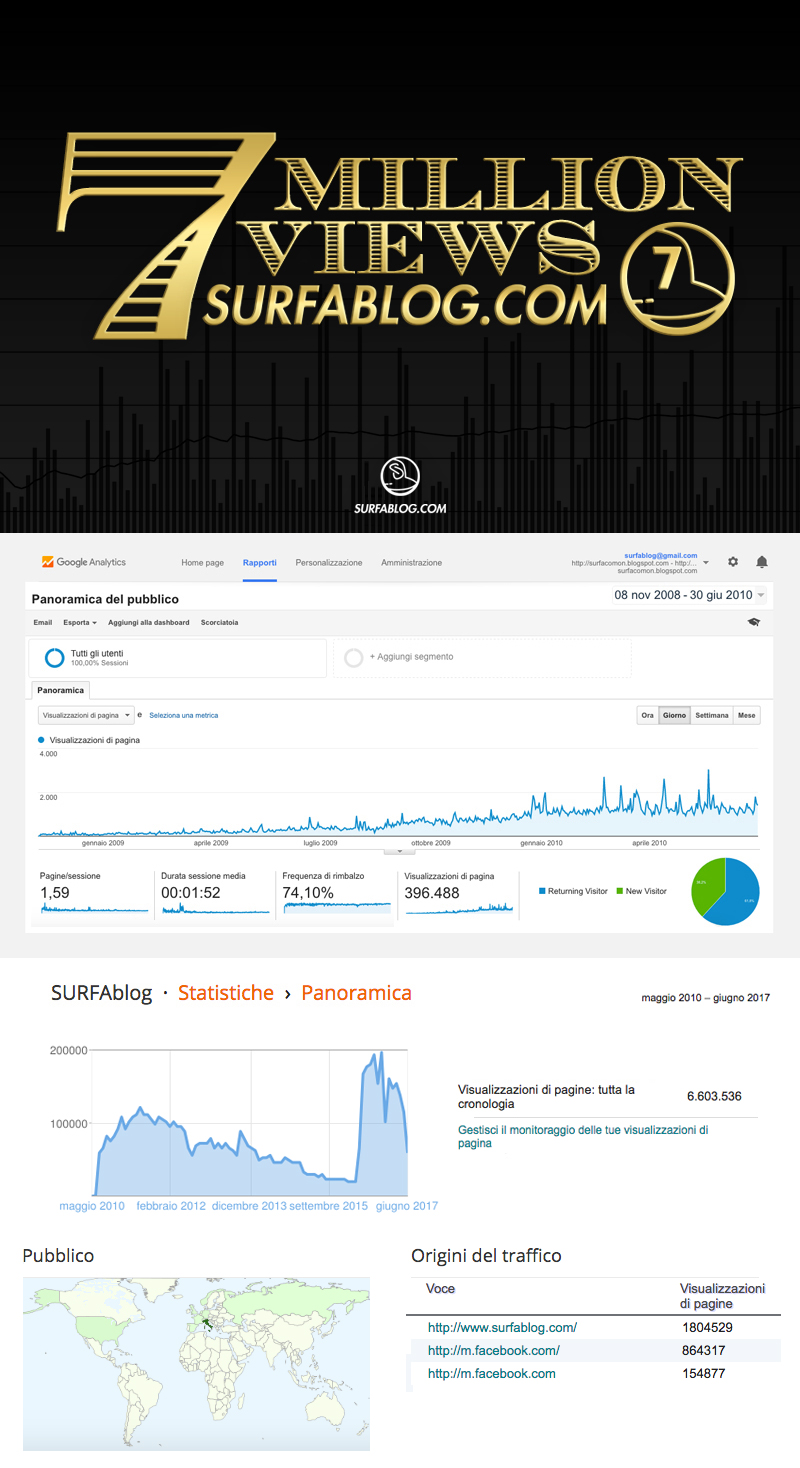Image resolution: width=800 pixels, height=1468 pixels.
Task: Click the graduation cap education icon
Action: coord(753,622)
